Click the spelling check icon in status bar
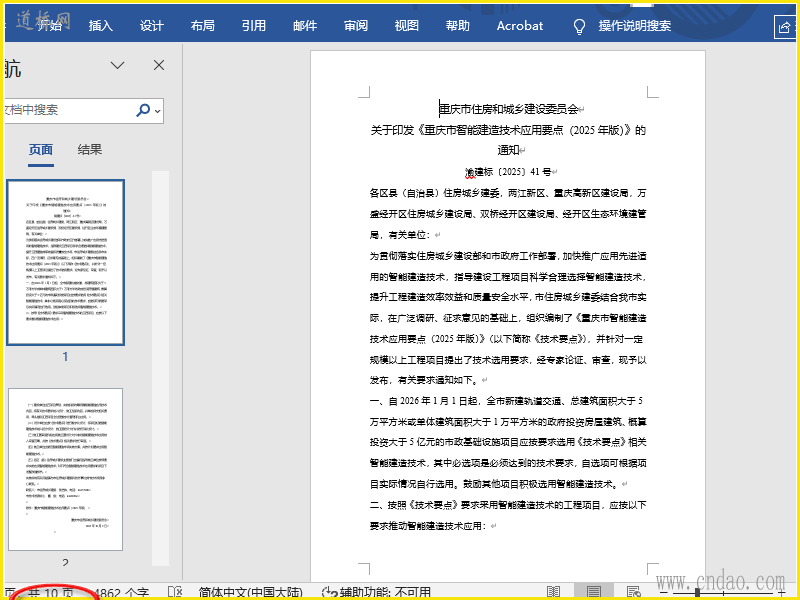Viewport: 800px width, 600px height. point(174,592)
